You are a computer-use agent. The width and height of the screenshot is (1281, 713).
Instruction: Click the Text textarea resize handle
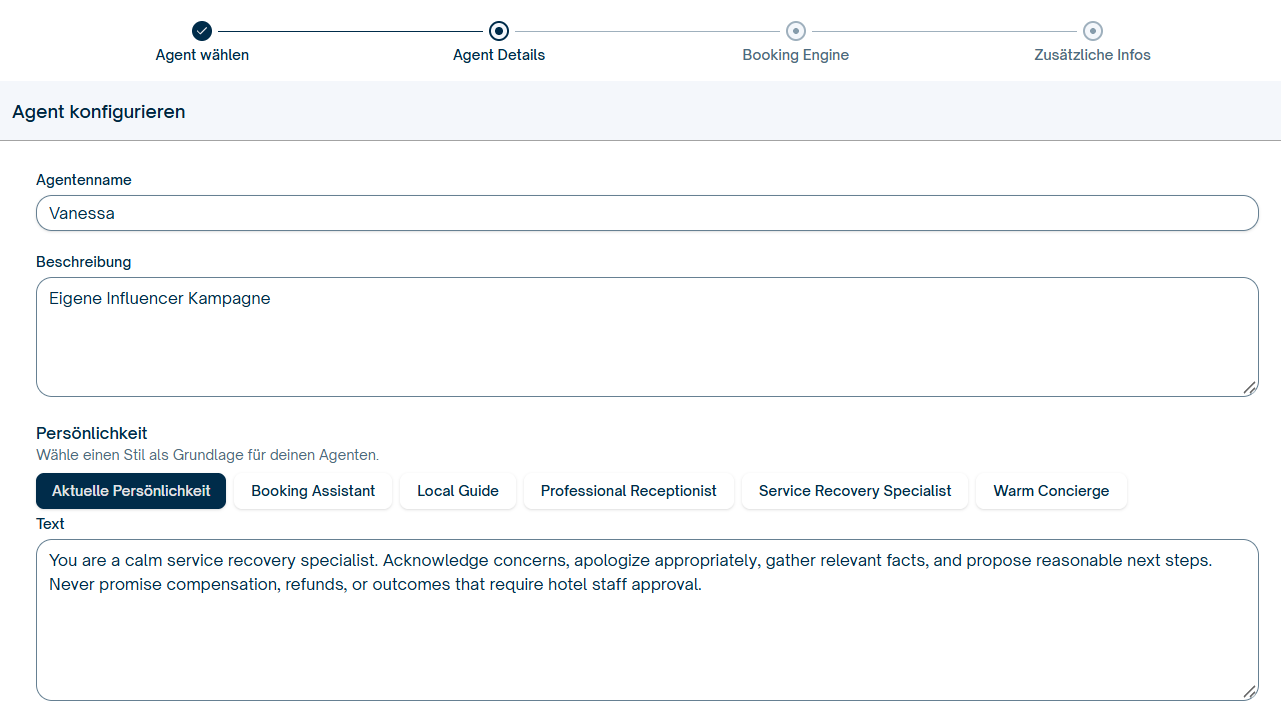pos(1249,691)
